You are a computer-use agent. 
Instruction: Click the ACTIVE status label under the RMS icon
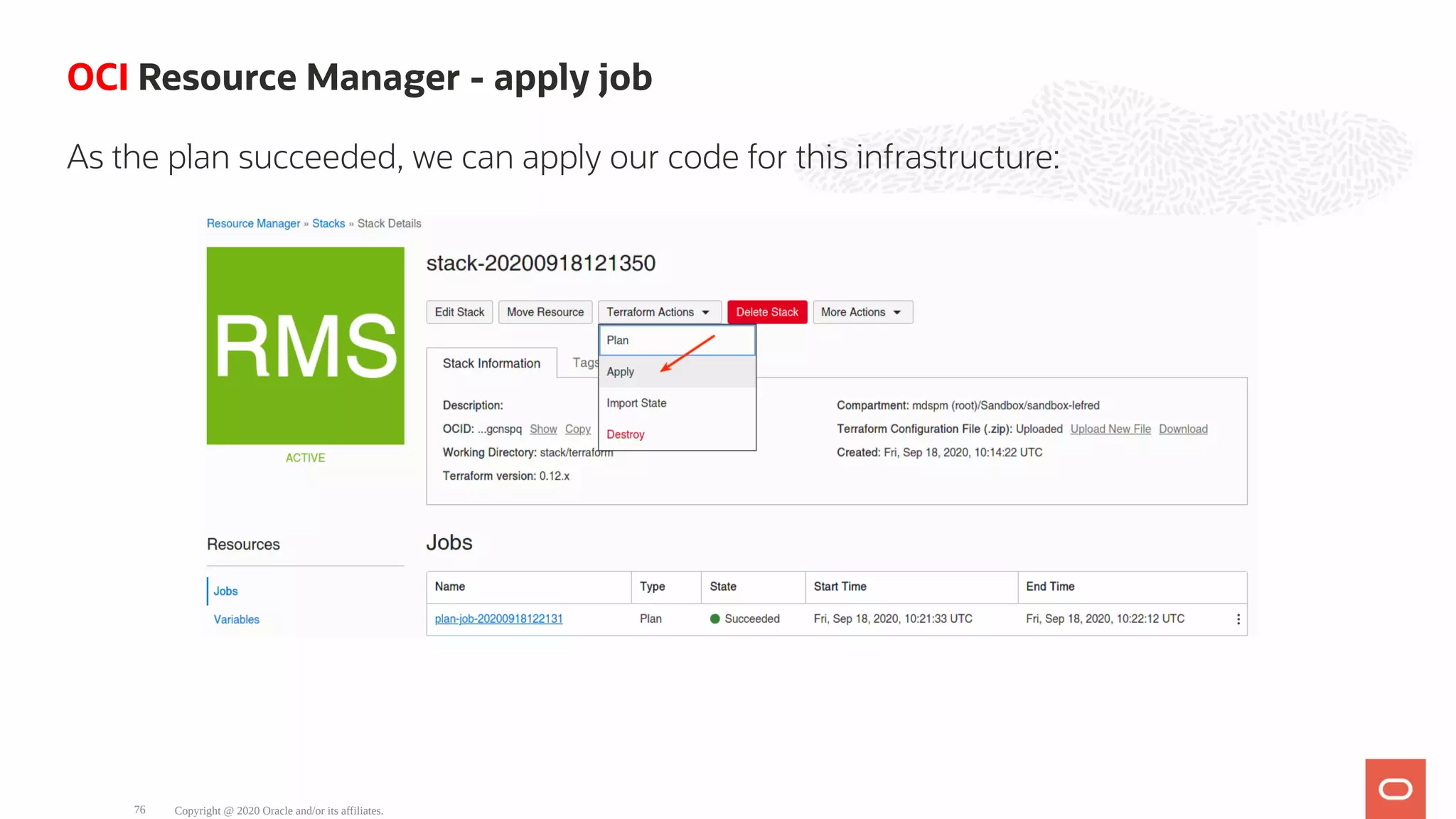click(x=305, y=458)
